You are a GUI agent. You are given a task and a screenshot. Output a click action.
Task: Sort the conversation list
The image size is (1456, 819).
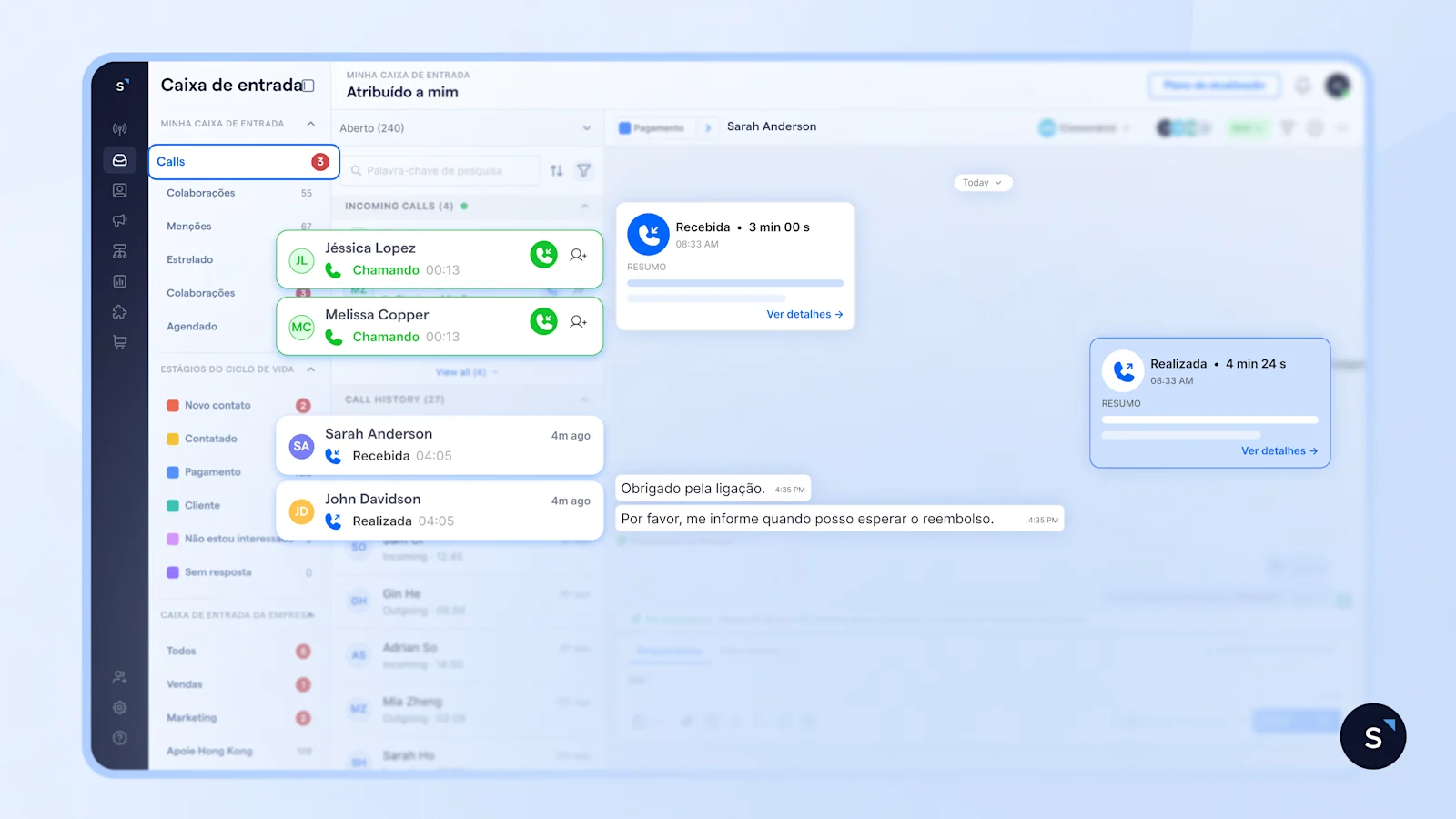557,170
